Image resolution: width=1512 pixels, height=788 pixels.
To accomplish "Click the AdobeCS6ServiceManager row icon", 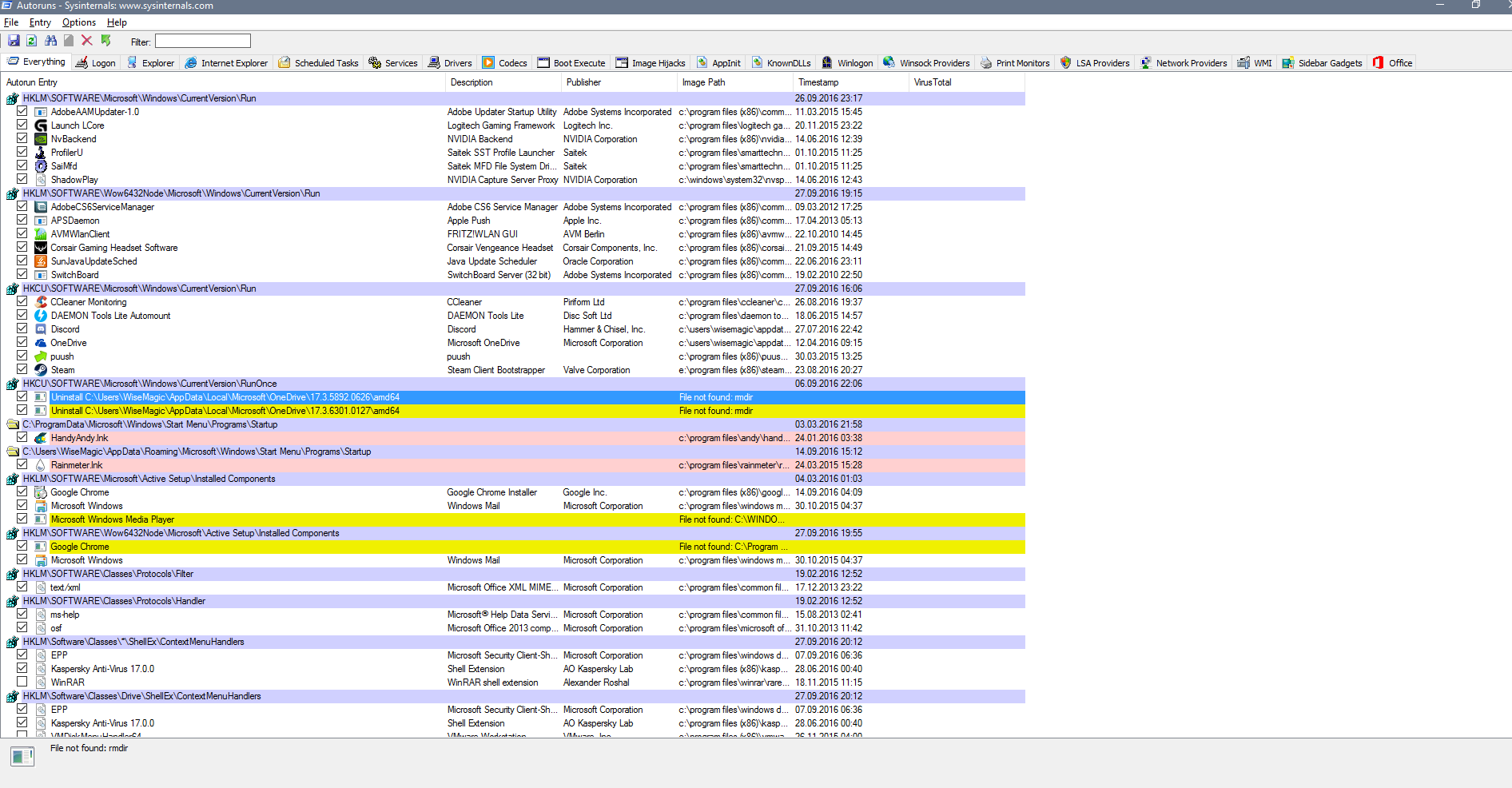I will (41, 207).
